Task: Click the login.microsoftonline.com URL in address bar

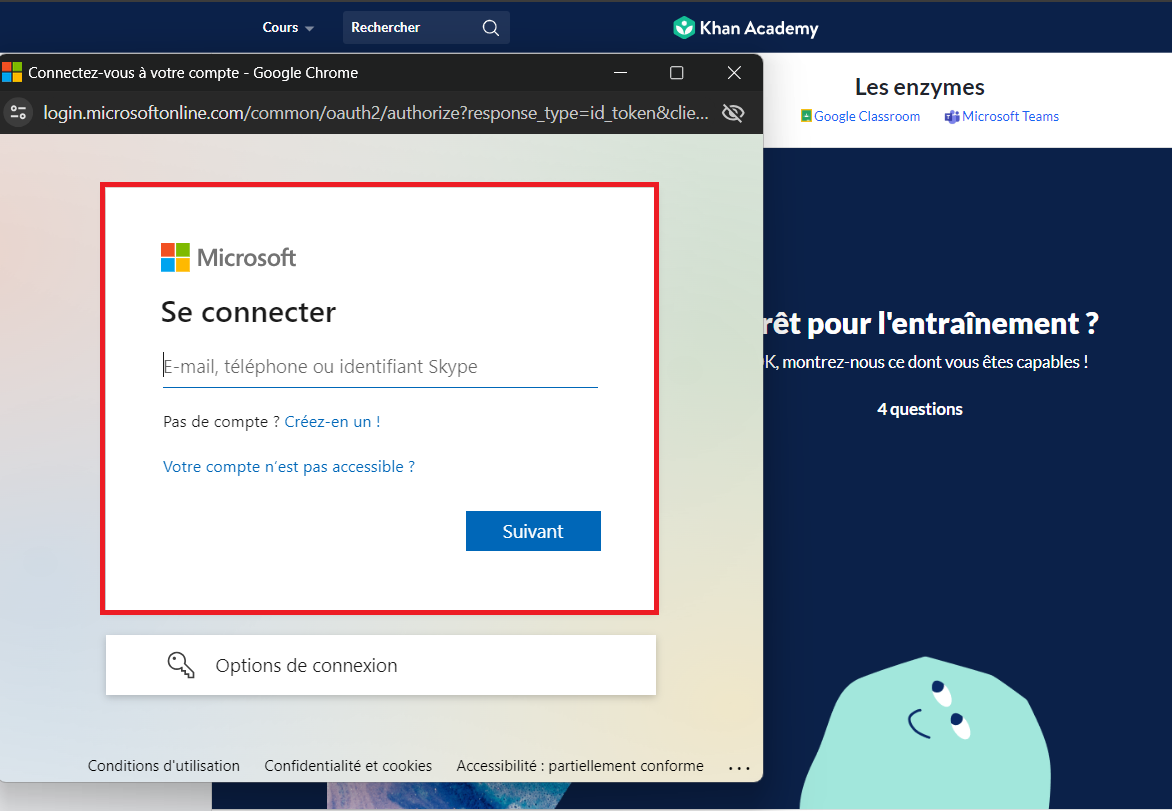Action: [x=376, y=113]
